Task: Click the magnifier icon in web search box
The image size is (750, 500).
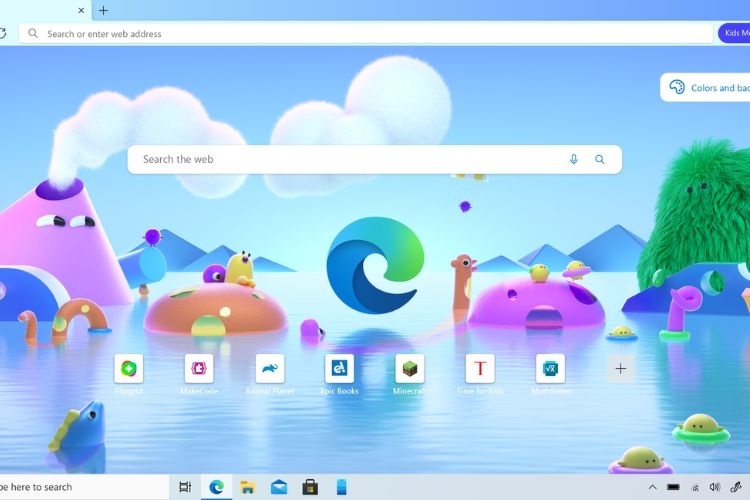Action: click(x=600, y=159)
